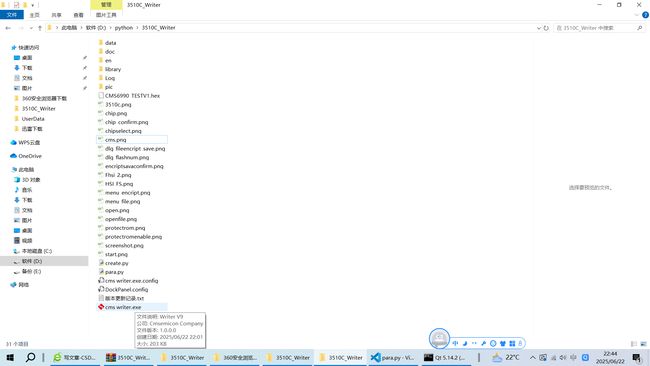Expand address bar history dropdown
This screenshot has height=366, width=650.
point(538,28)
